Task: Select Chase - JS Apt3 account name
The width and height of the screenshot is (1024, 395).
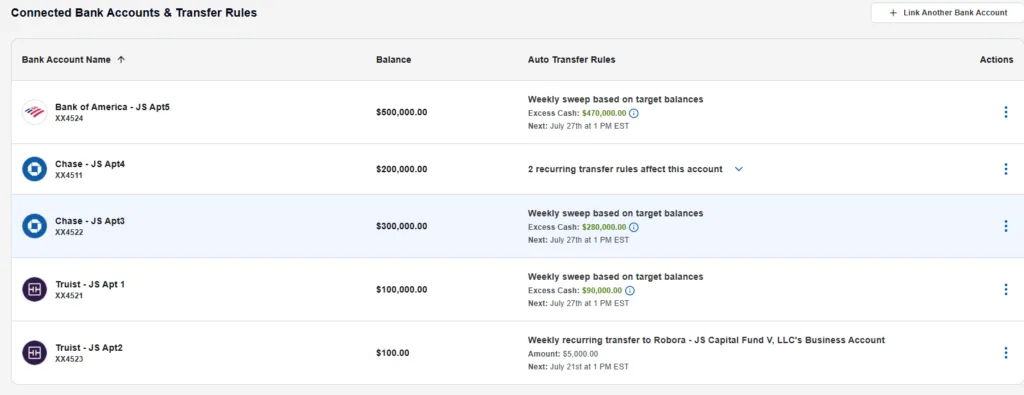Action: (90, 221)
